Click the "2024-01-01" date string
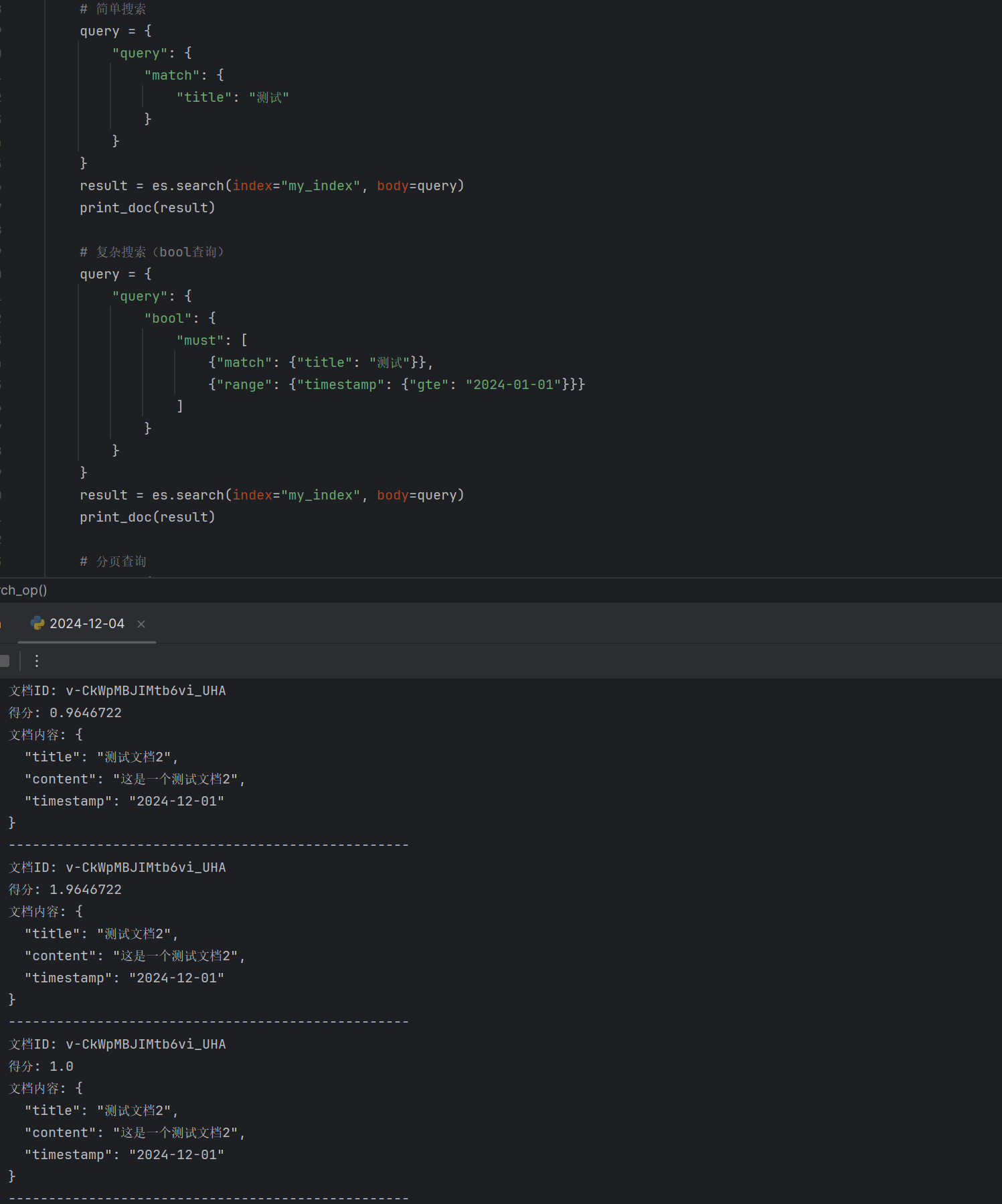This screenshot has height=1204, width=1002. click(513, 385)
